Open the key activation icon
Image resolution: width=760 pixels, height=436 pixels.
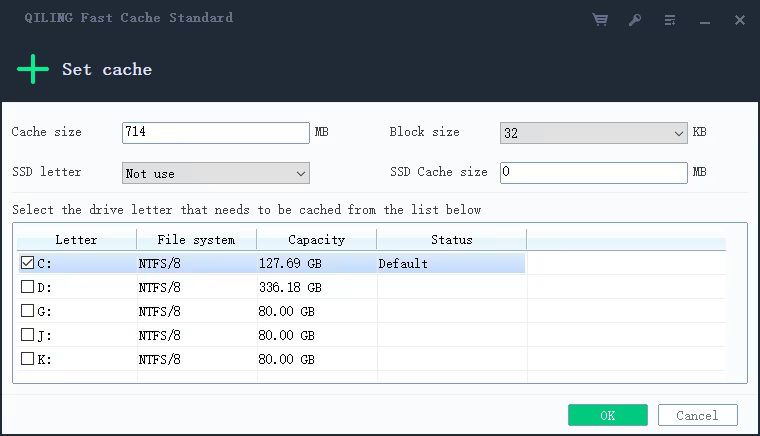coord(635,19)
